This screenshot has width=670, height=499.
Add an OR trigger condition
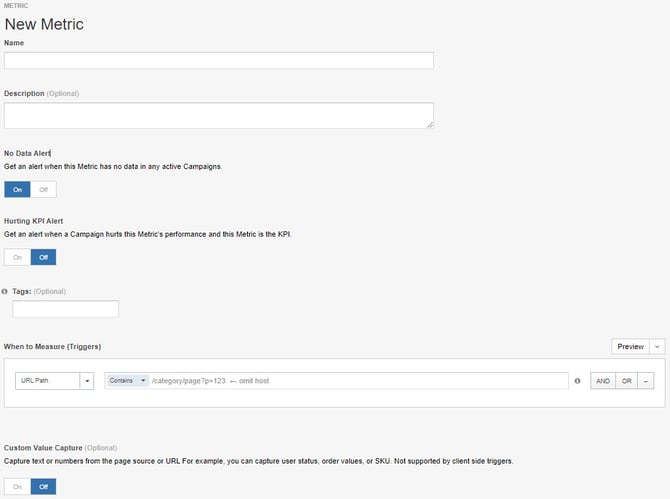tap(626, 381)
